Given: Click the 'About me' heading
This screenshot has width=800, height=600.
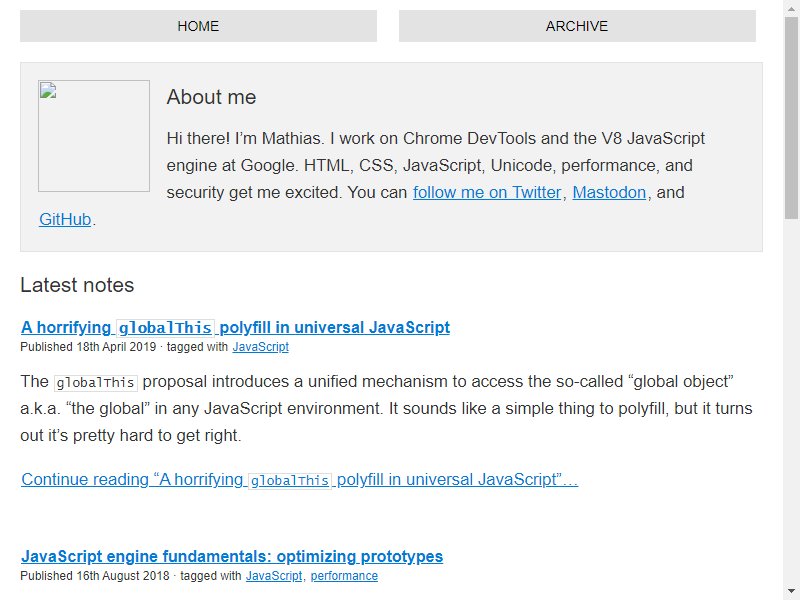Looking at the screenshot, I should click(211, 97).
